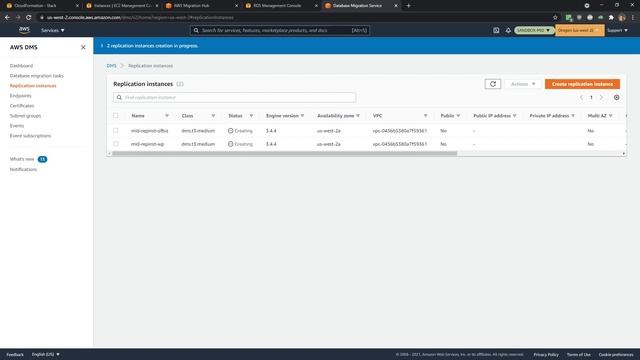Reload the browser page
640x360 pixels.
(29, 18)
